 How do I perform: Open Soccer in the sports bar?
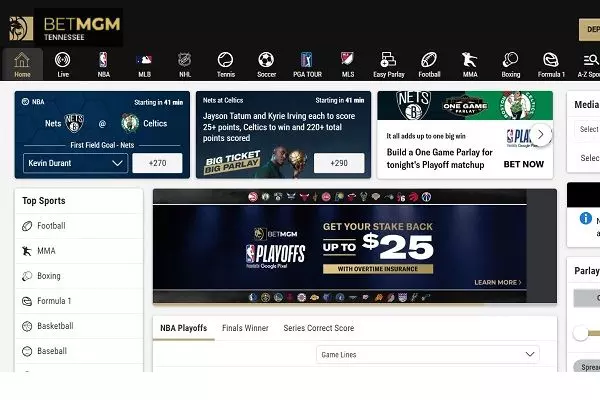coord(266,65)
